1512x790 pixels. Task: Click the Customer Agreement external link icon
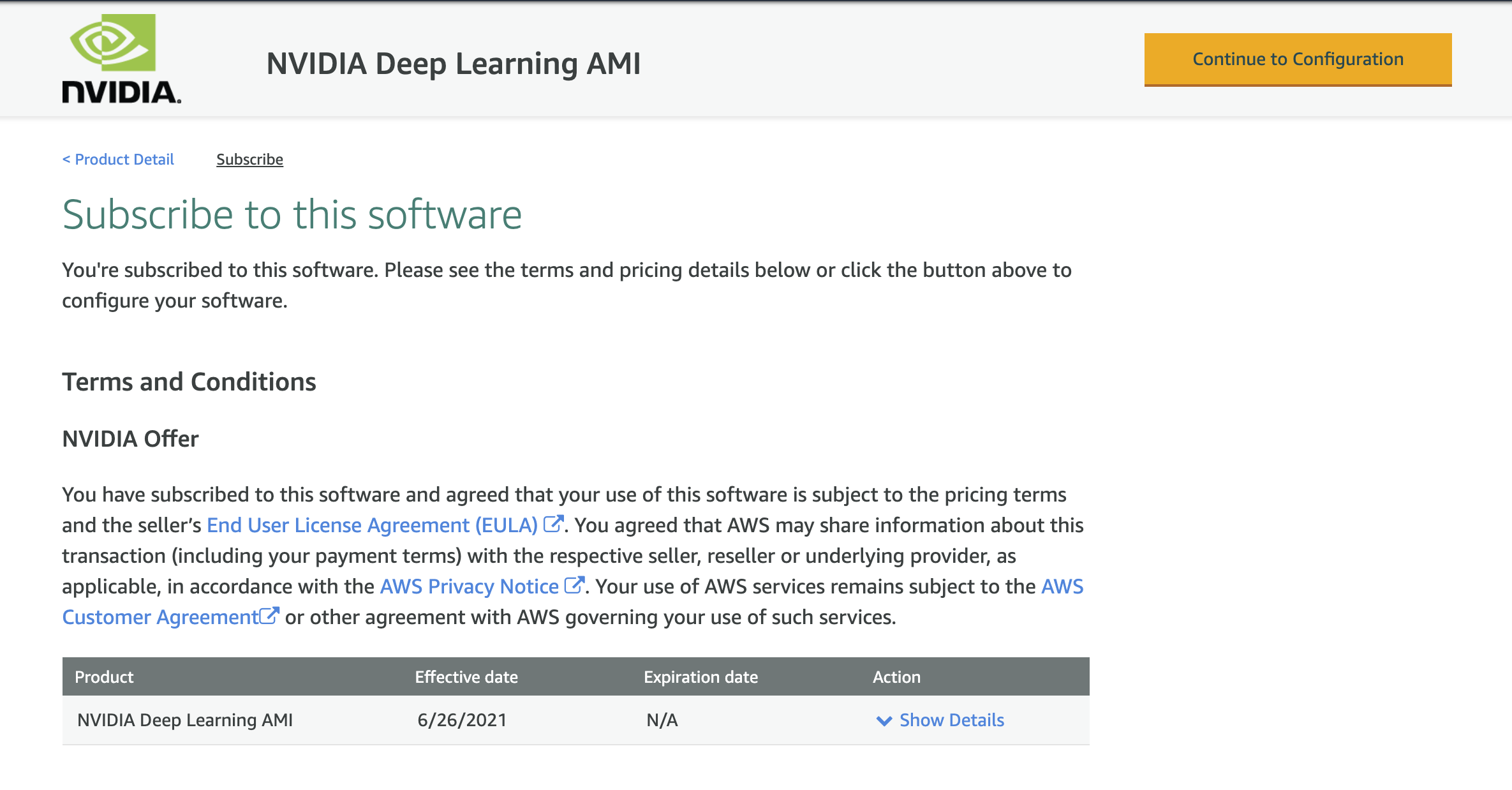[269, 616]
